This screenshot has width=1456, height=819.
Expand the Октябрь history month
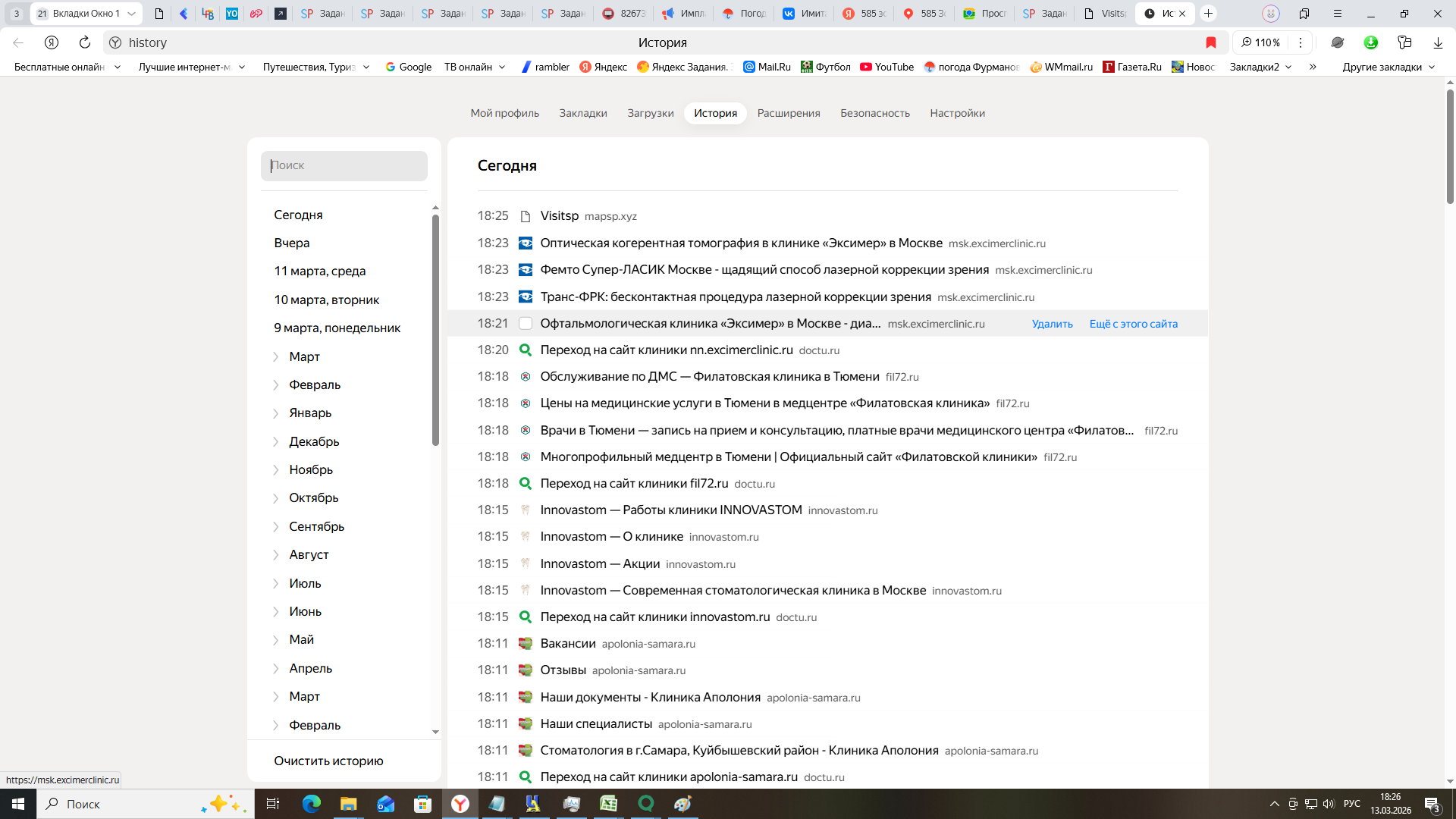[x=276, y=498]
